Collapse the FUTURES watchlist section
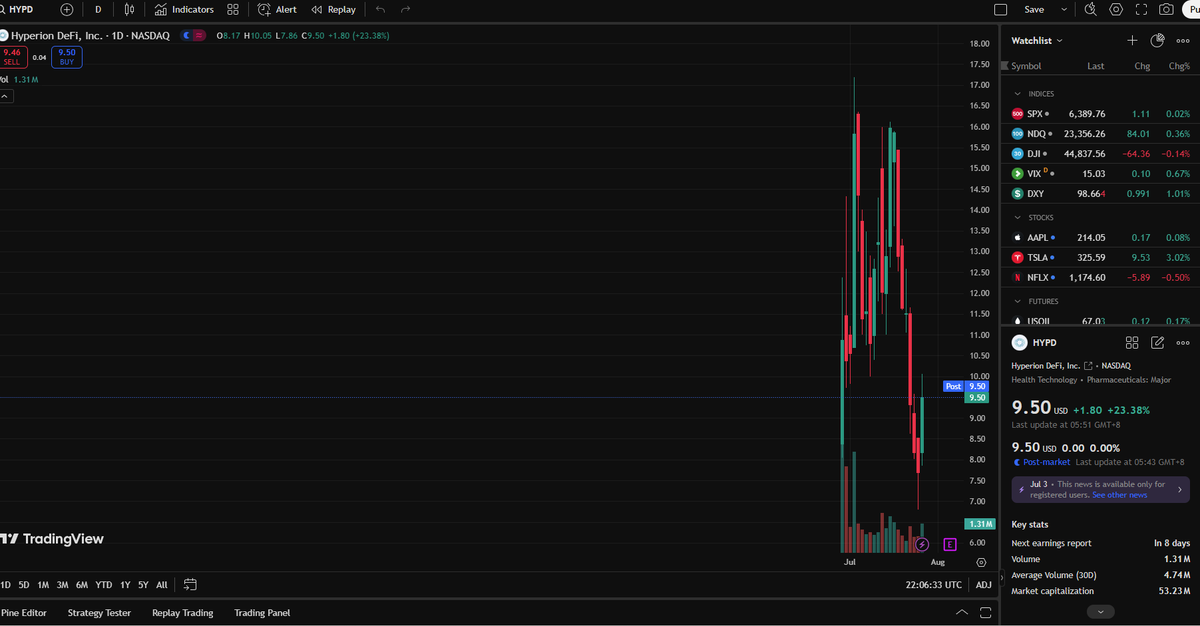Viewport: 1200px width, 626px height. pos(1018,301)
